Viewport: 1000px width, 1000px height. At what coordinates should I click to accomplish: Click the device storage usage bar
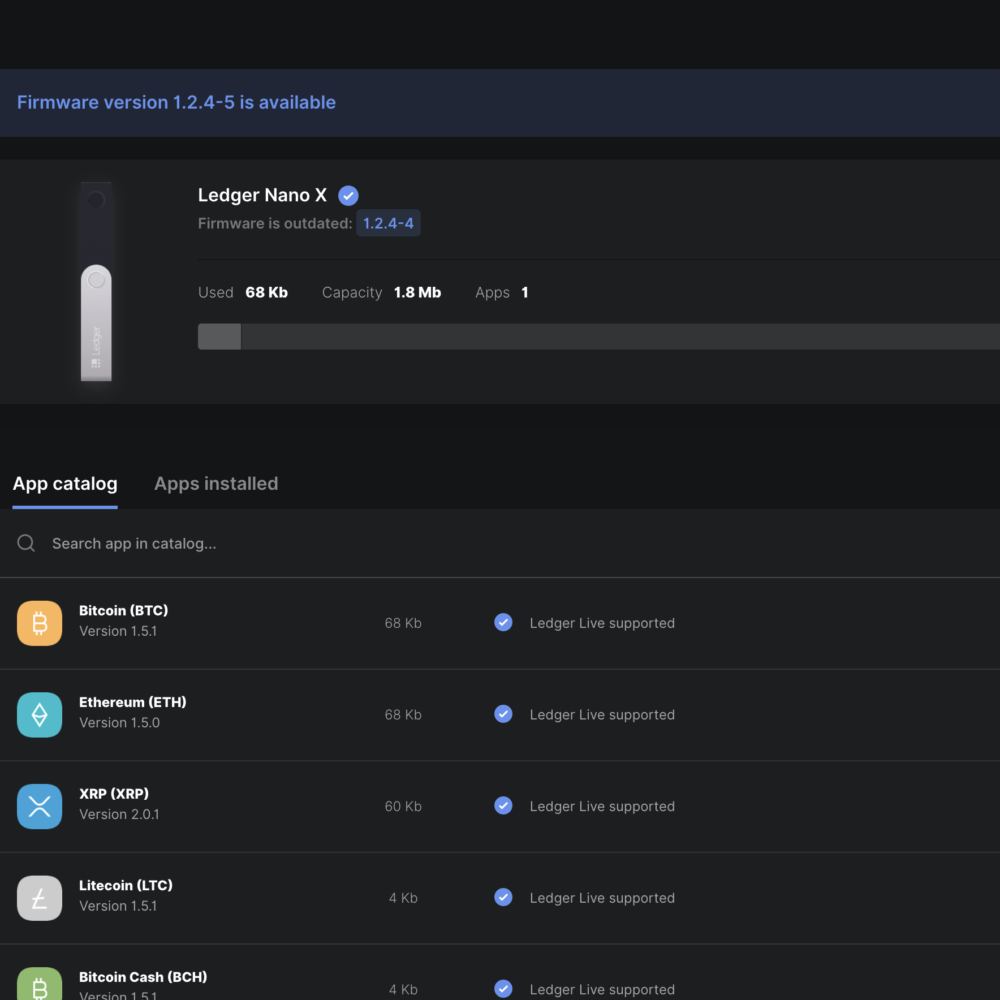[598, 337]
